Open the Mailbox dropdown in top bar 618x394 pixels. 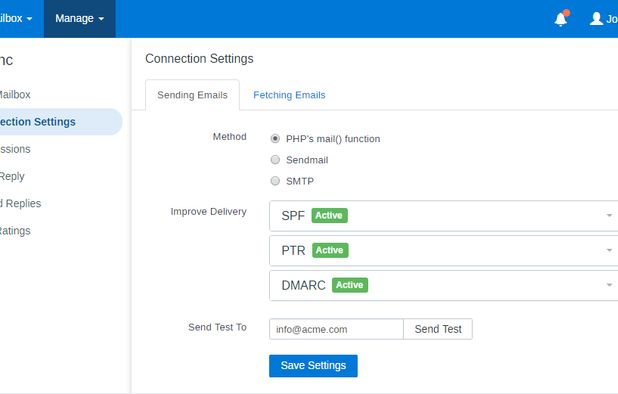pos(16,19)
